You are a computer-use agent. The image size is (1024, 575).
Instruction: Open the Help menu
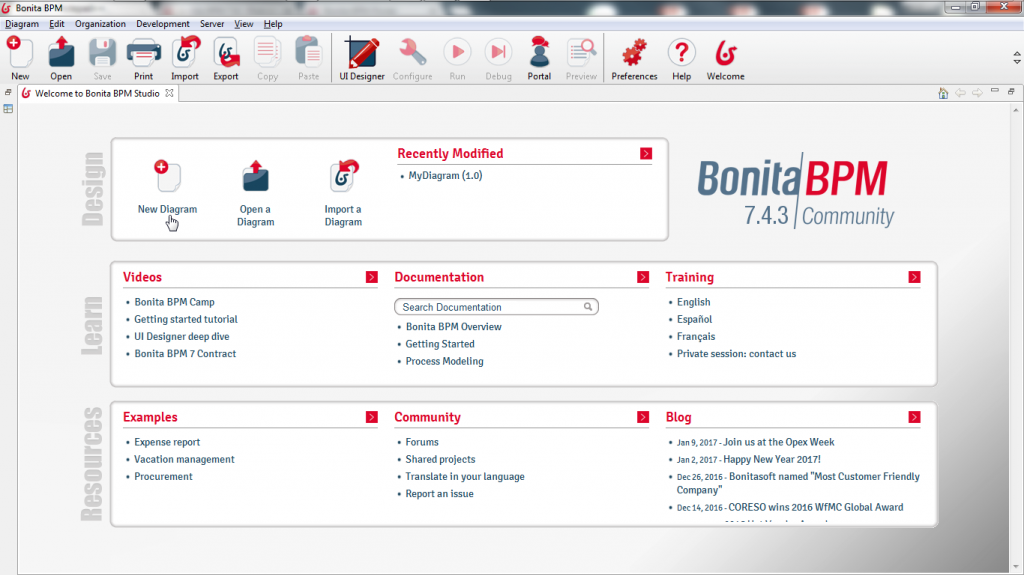tap(273, 24)
